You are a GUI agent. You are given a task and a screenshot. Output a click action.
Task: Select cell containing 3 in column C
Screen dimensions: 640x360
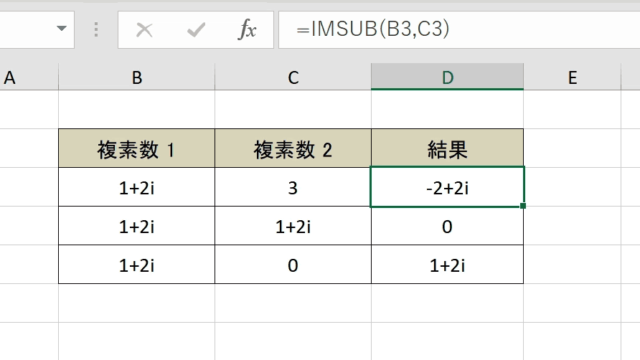tap(293, 187)
